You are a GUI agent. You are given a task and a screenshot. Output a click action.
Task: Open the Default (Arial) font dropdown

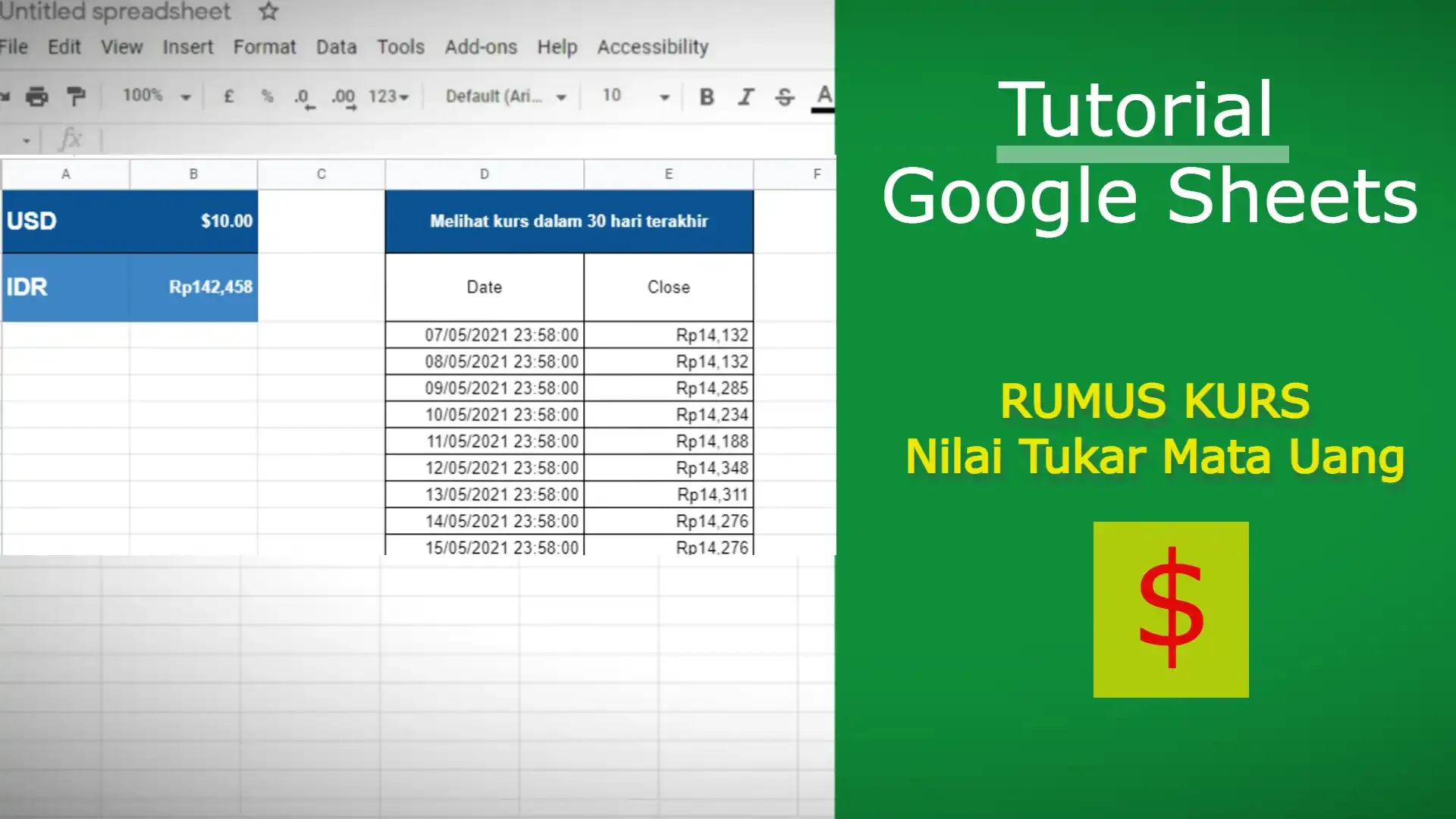[x=506, y=96]
